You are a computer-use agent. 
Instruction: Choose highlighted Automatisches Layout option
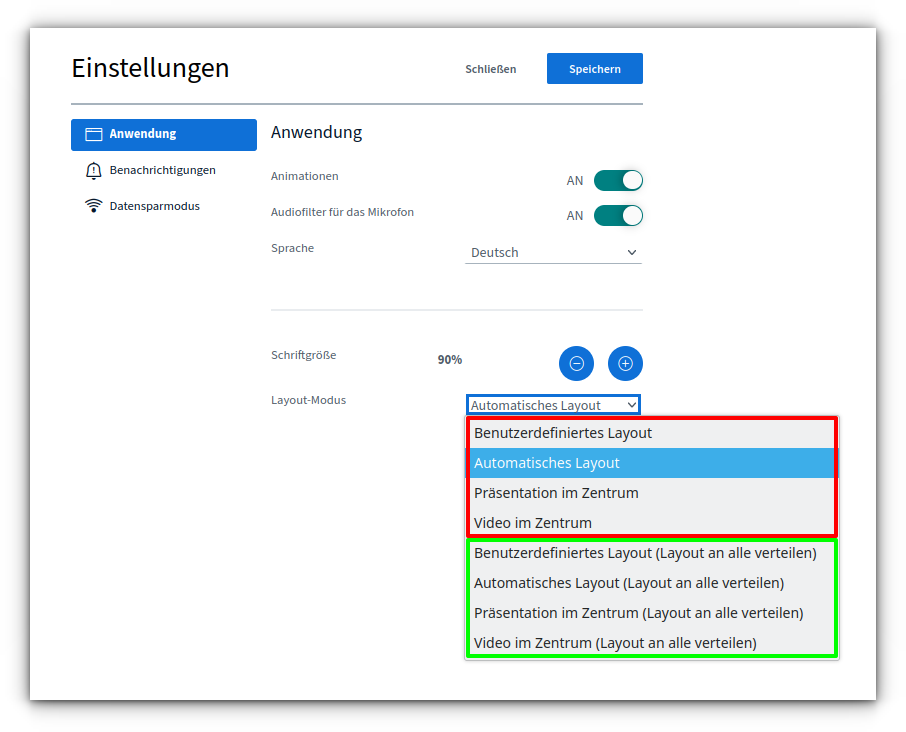[546, 463]
